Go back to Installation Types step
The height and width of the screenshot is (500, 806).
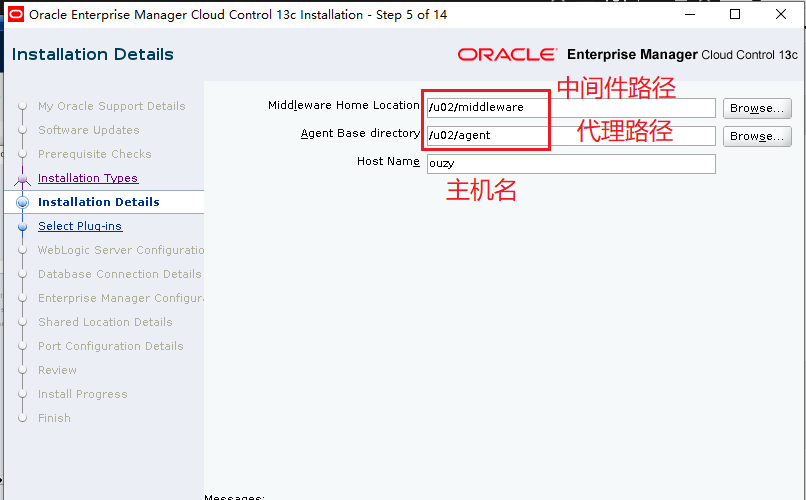pyautogui.click(x=88, y=178)
